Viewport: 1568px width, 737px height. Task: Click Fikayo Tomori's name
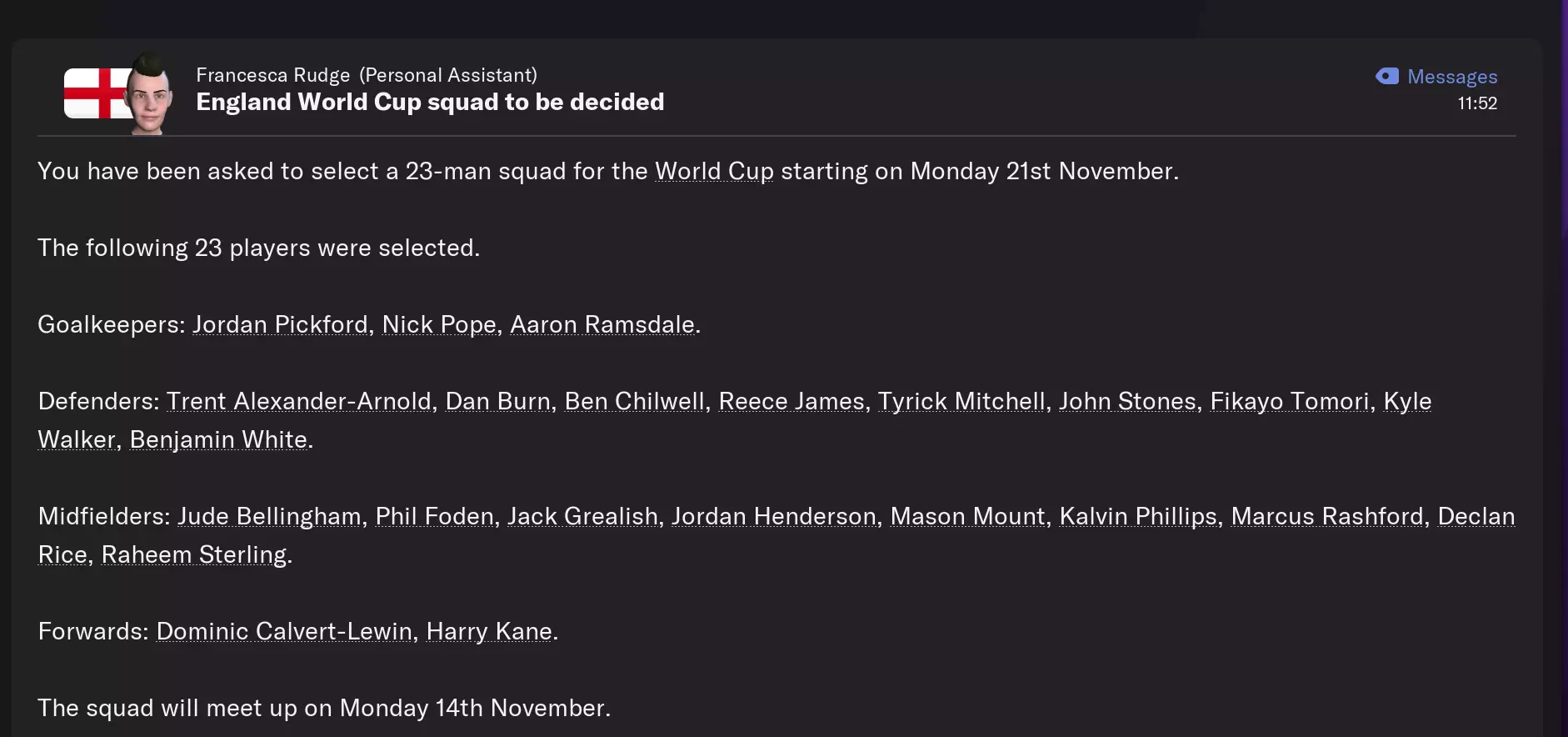click(x=1290, y=401)
